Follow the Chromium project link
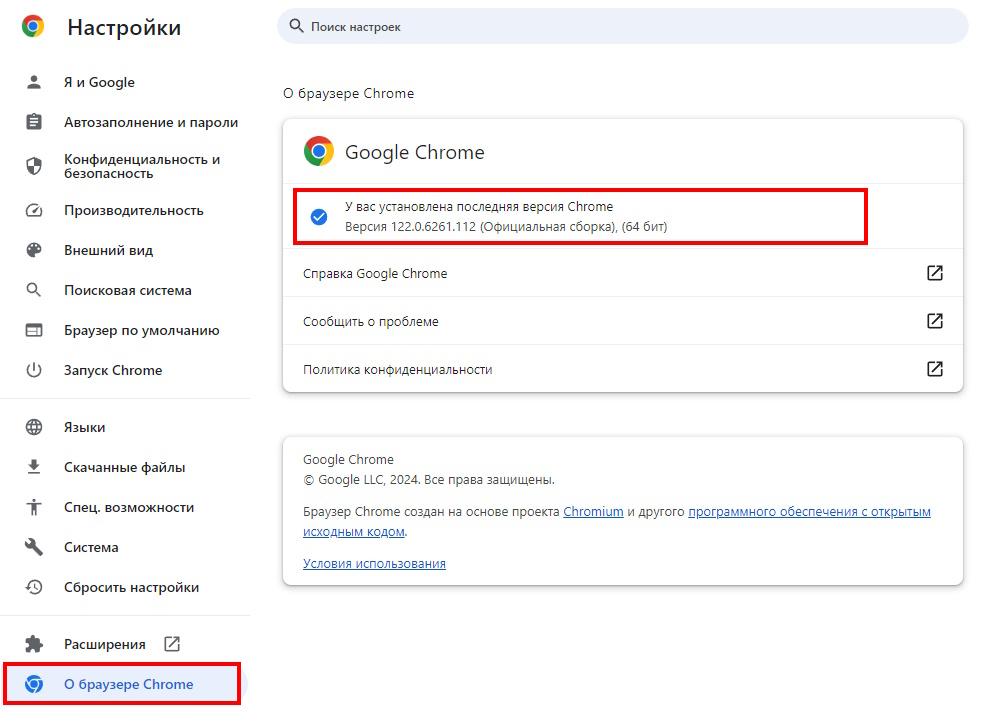This screenshot has width=986, height=716. pos(593,512)
